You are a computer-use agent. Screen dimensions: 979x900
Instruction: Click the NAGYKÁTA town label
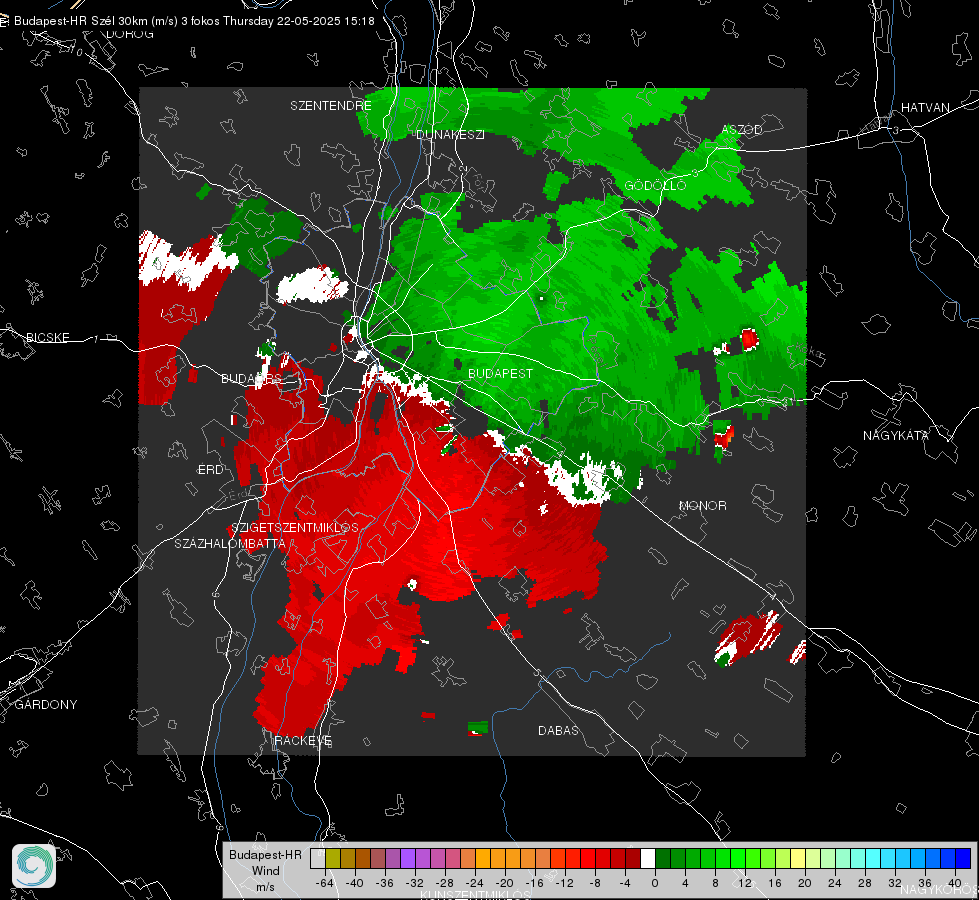pos(896,436)
